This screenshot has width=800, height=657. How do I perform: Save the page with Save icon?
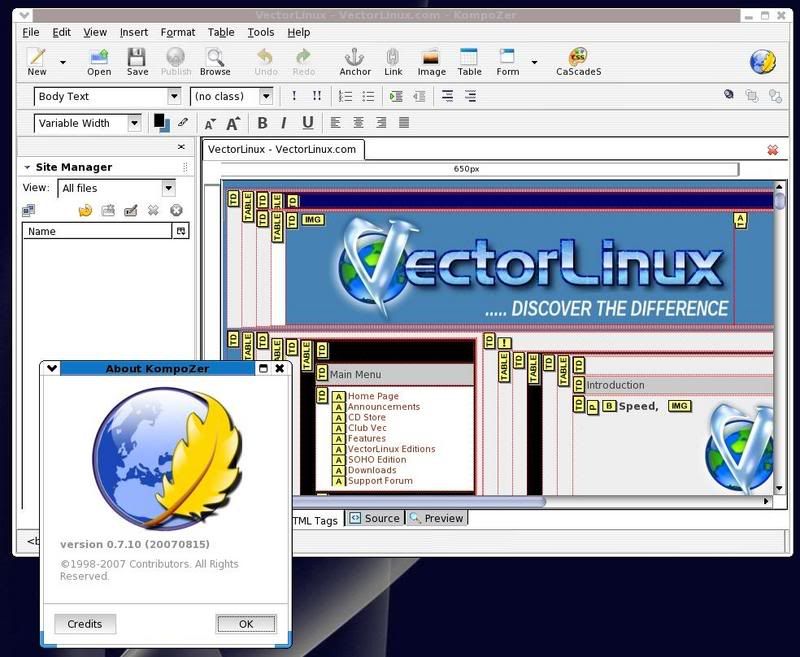coord(137,62)
